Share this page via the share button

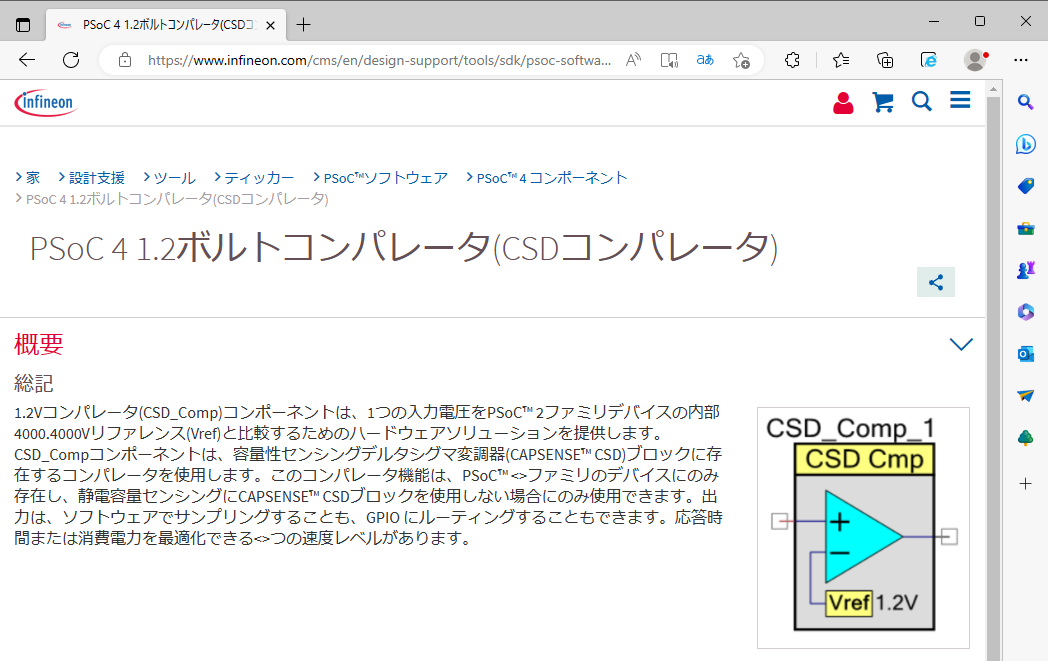point(936,282)
